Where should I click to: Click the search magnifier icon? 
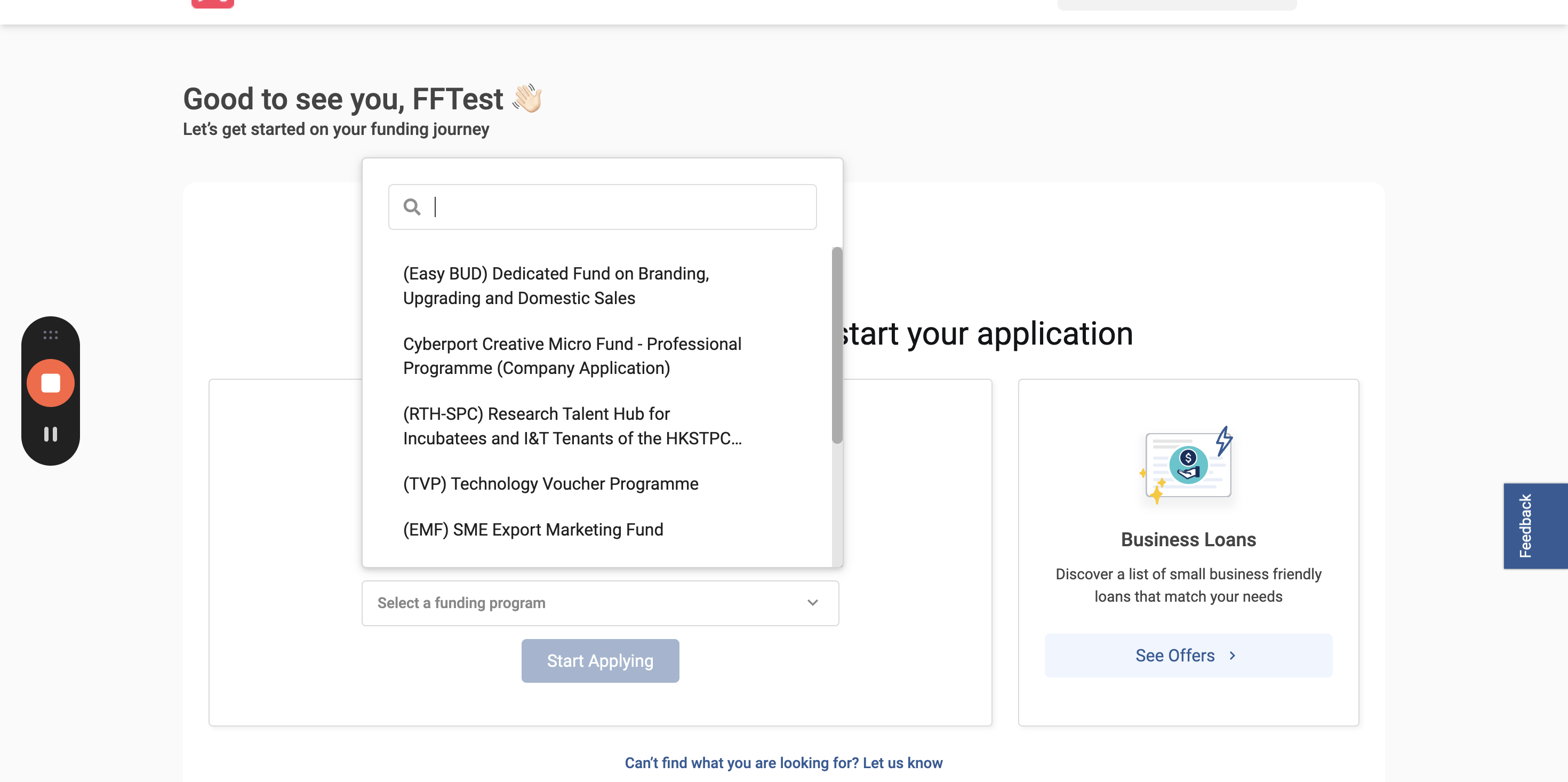tap(412, 207)
